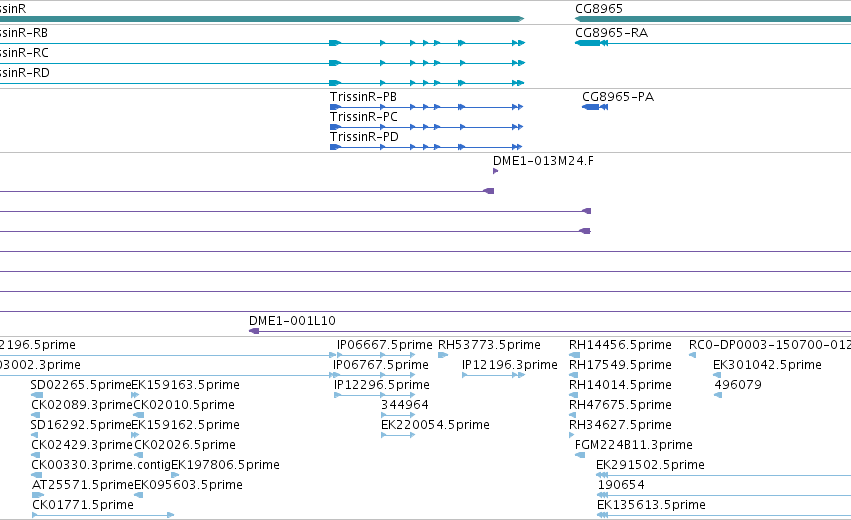This screenshot has width=851, height=520.
Task: Click the RC0-DP0003-150700 EST label
Action: (770, 345)
